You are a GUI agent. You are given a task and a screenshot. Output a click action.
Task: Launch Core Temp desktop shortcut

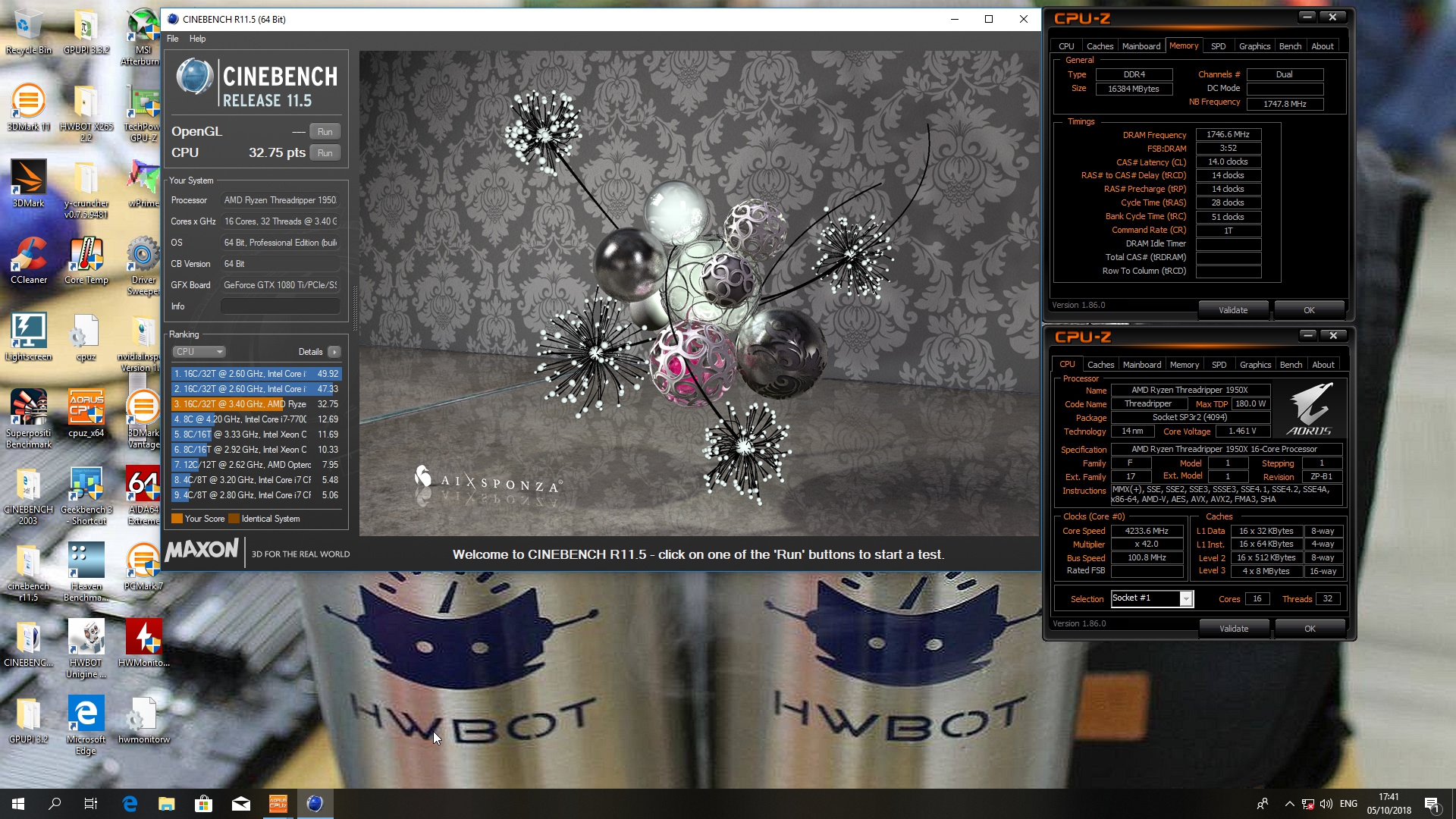click(86, 261)
